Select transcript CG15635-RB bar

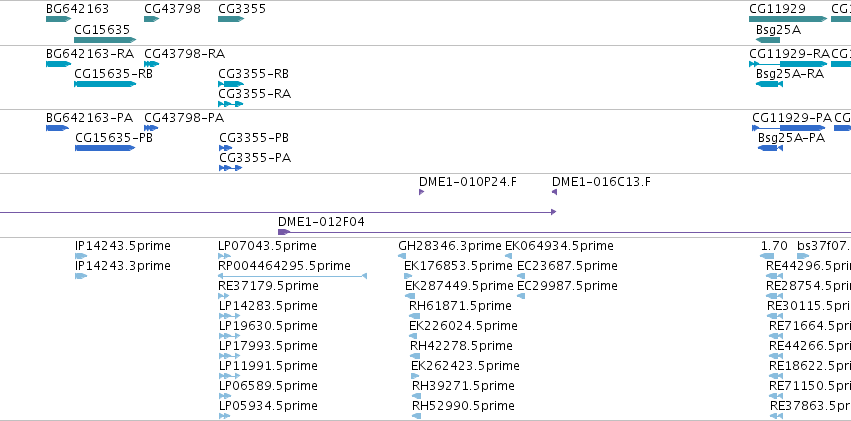(x=105, y=84)
